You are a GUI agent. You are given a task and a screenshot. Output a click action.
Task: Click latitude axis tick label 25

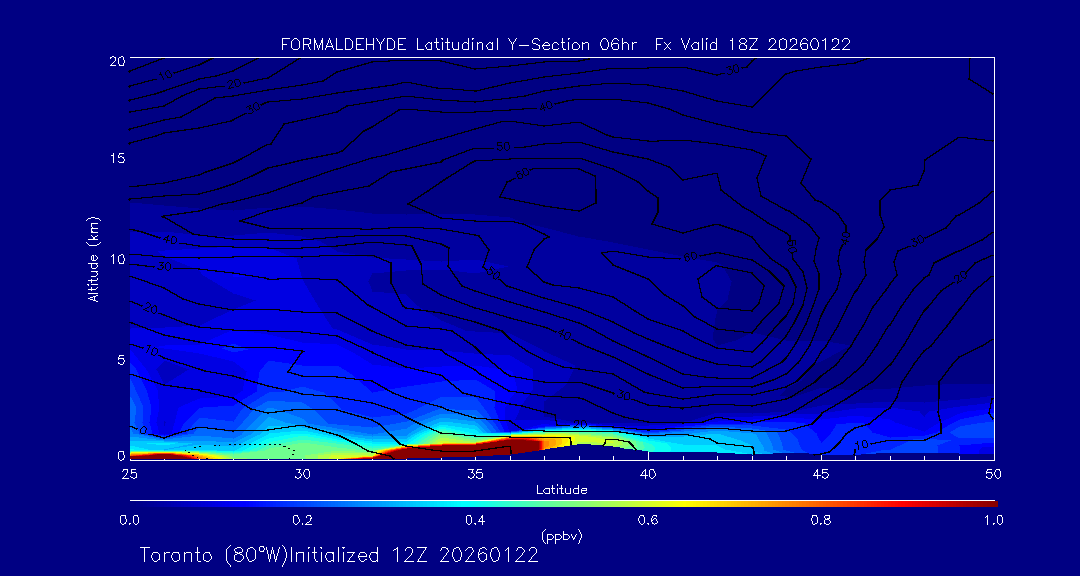[x=127, y=474]
